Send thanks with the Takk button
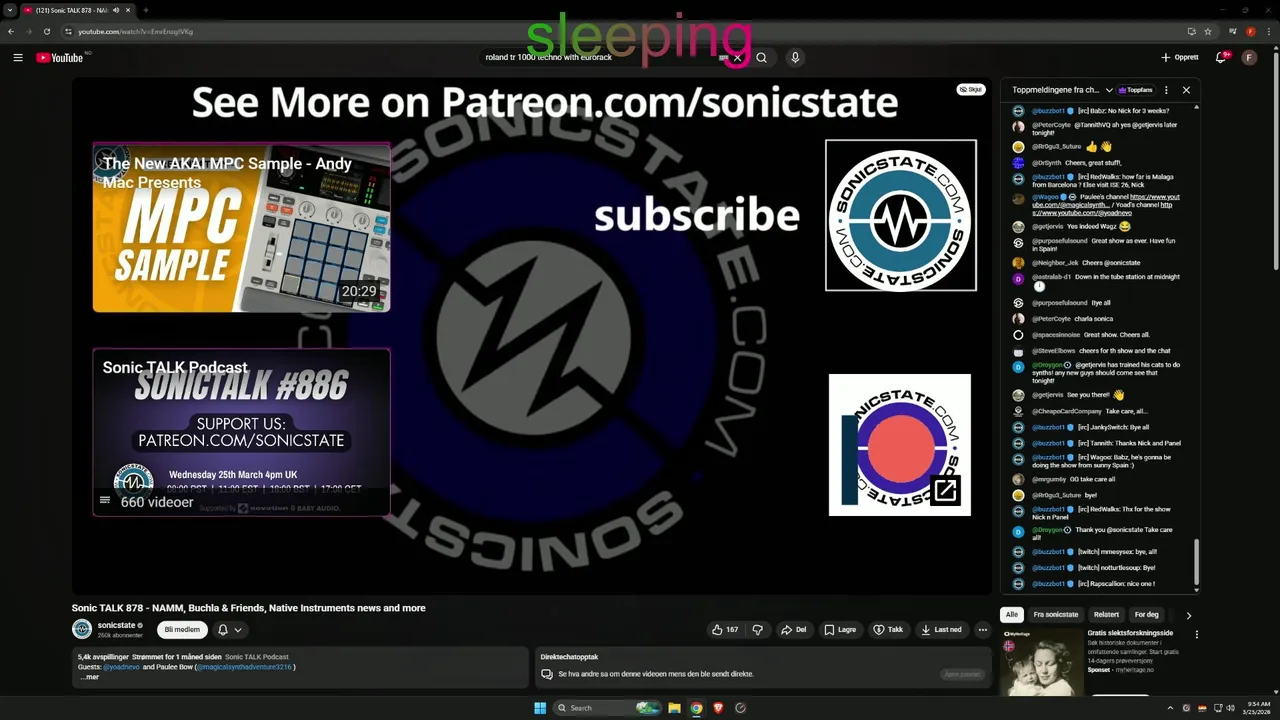This screenshot has width=1280, height=720. click(x=888, y=630)
